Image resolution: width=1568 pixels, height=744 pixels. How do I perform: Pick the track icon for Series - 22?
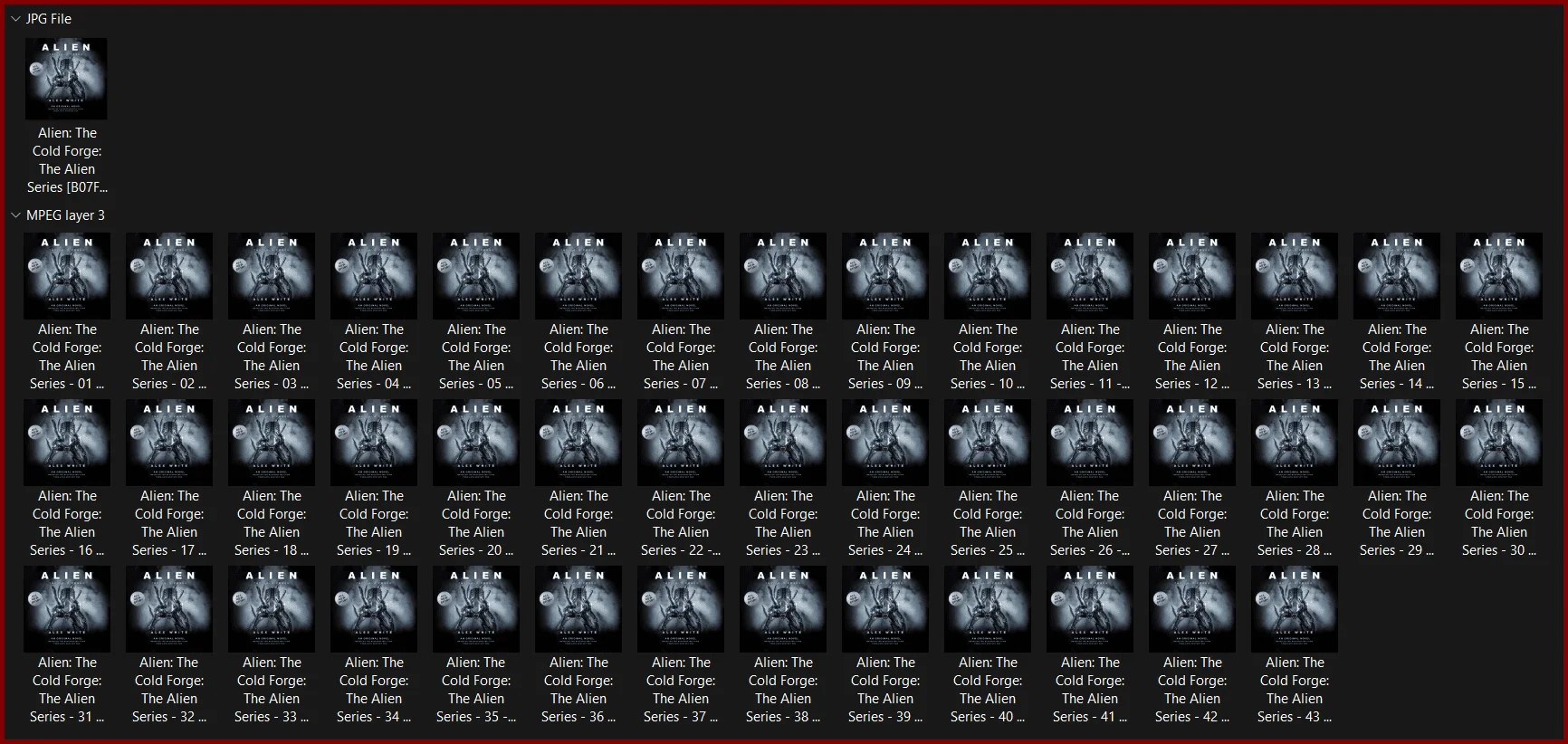pos(681,443)
